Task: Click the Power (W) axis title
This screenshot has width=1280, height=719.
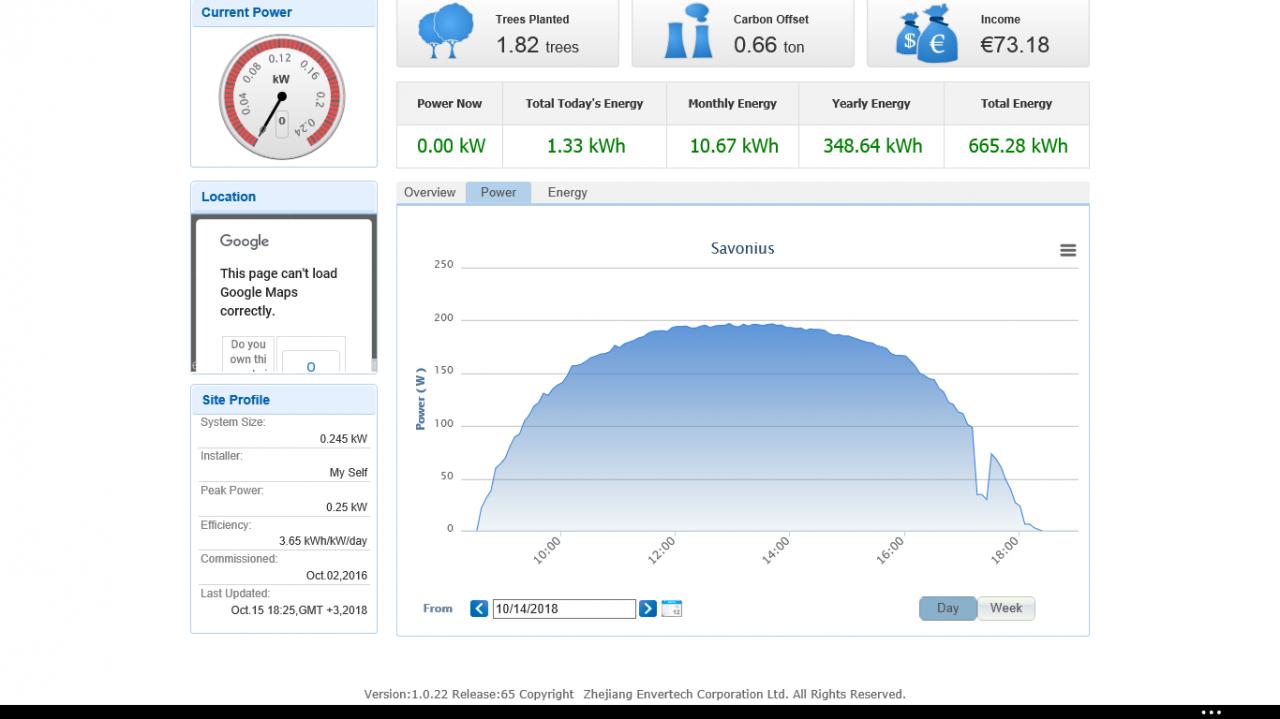Action: click(421, 399)
